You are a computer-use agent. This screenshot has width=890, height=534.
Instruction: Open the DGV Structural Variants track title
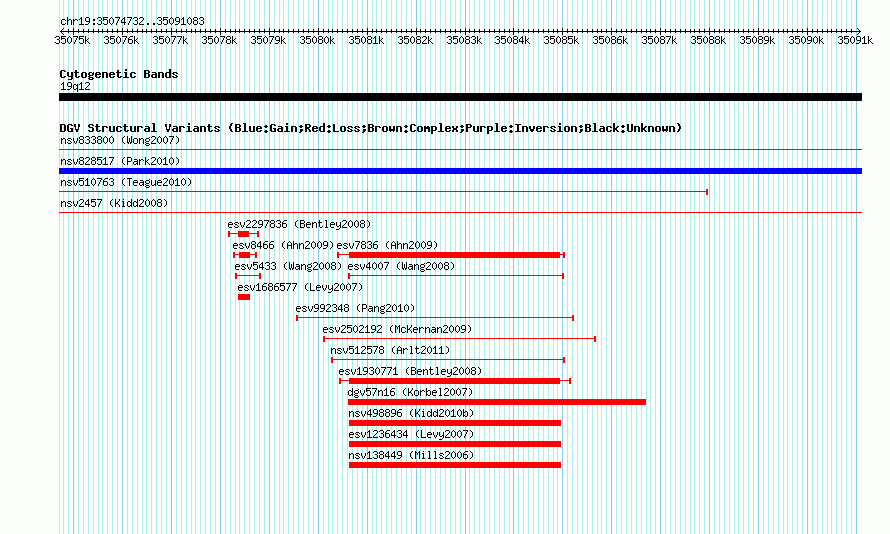[371, 128]
